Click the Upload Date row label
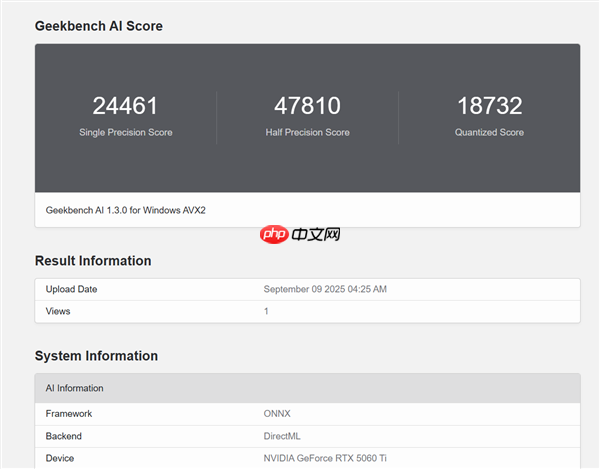Viewport: 600px width, 469px height. tap(71, 289)
